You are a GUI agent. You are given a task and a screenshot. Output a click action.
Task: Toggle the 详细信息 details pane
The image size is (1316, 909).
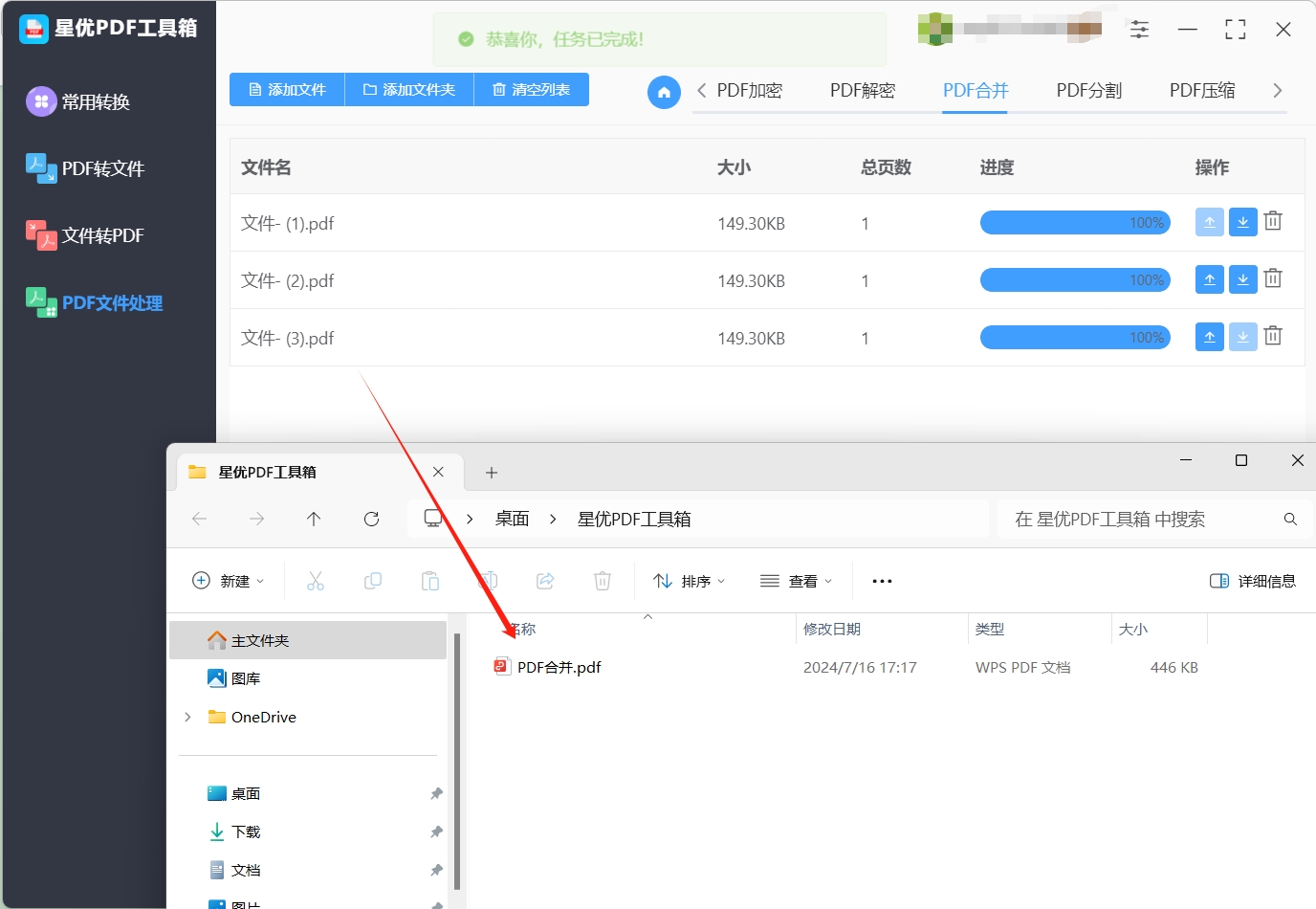[x=1253, y=581]
